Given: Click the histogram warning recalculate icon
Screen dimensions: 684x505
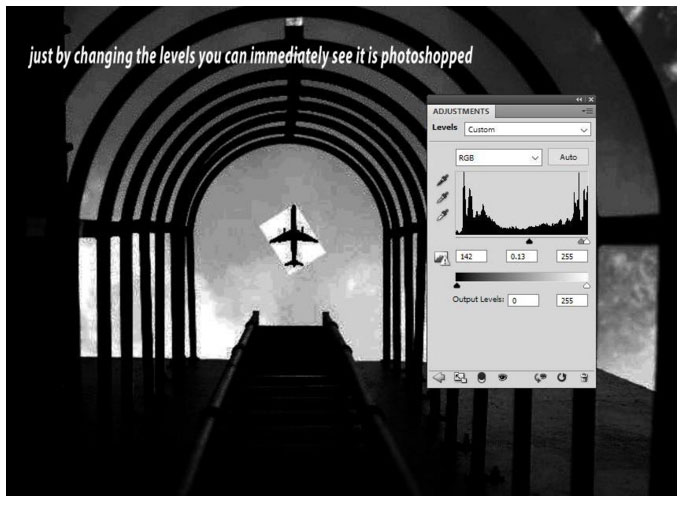Looking at the screenshot, I should [440, 257].
